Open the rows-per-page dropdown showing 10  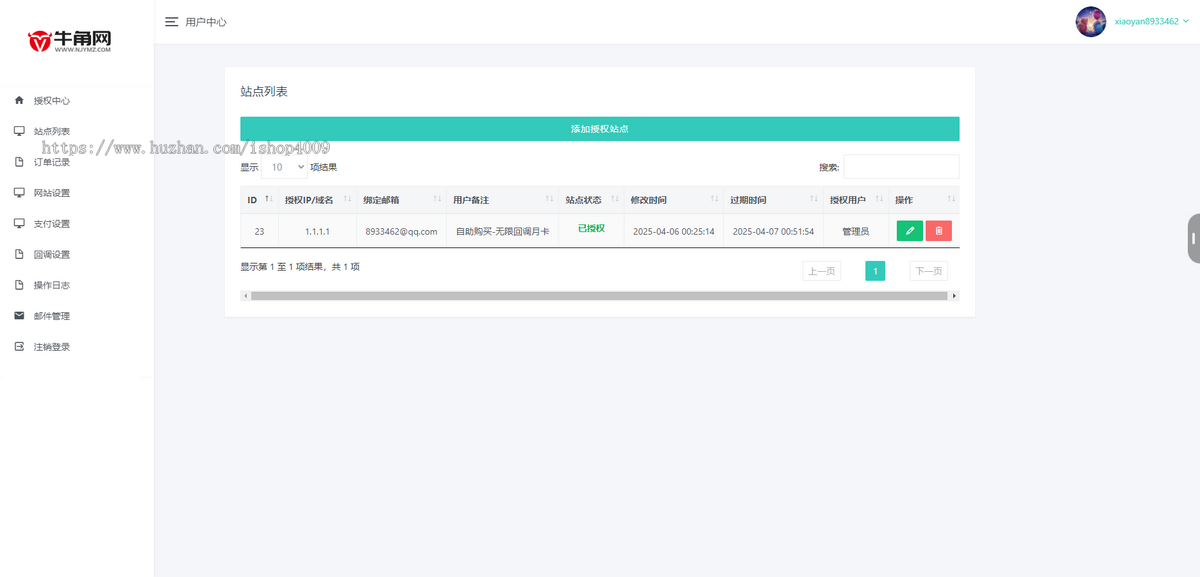[x=285, y=167]
